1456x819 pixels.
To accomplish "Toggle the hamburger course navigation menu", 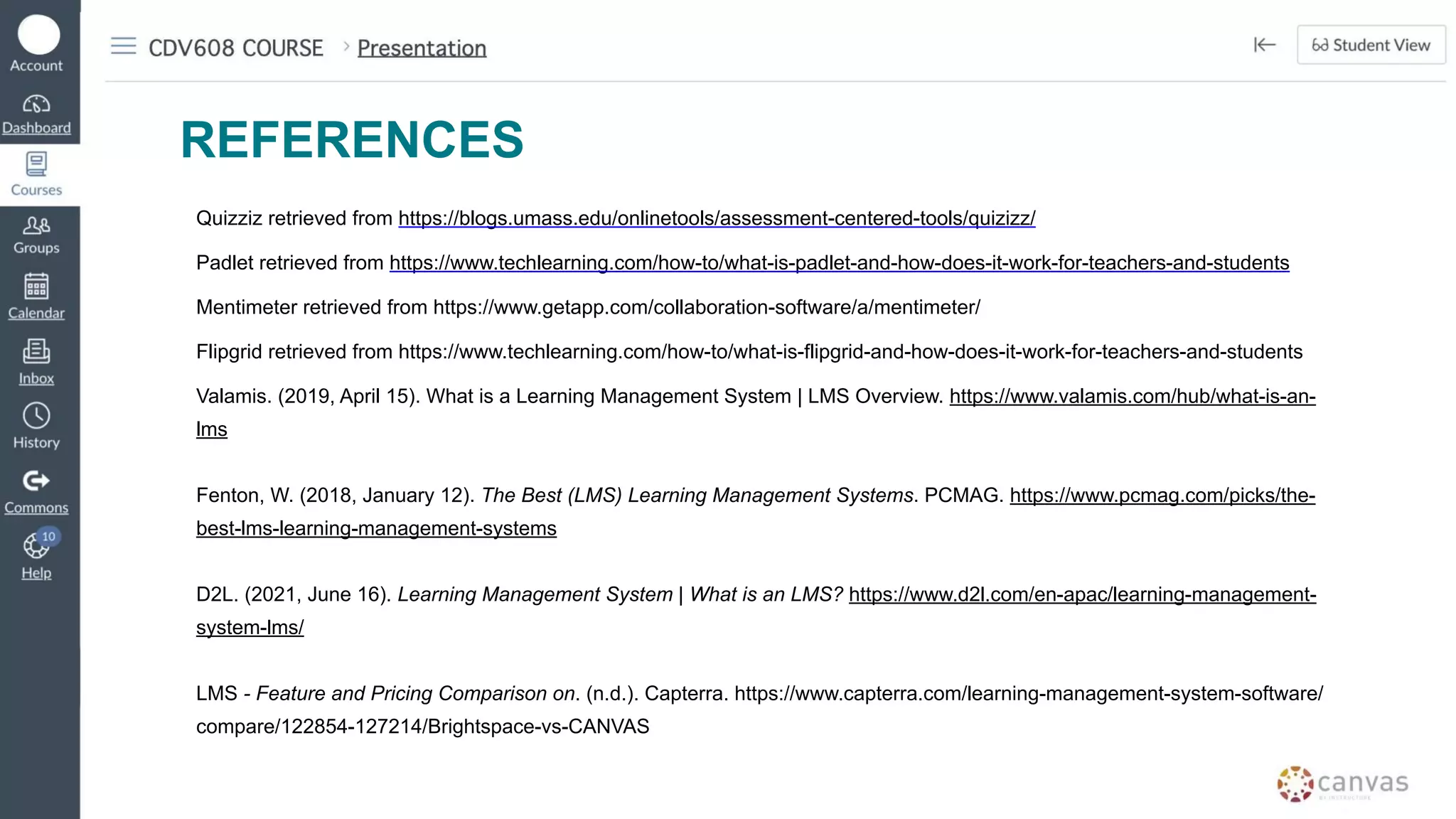I will (x=123, y=46).
